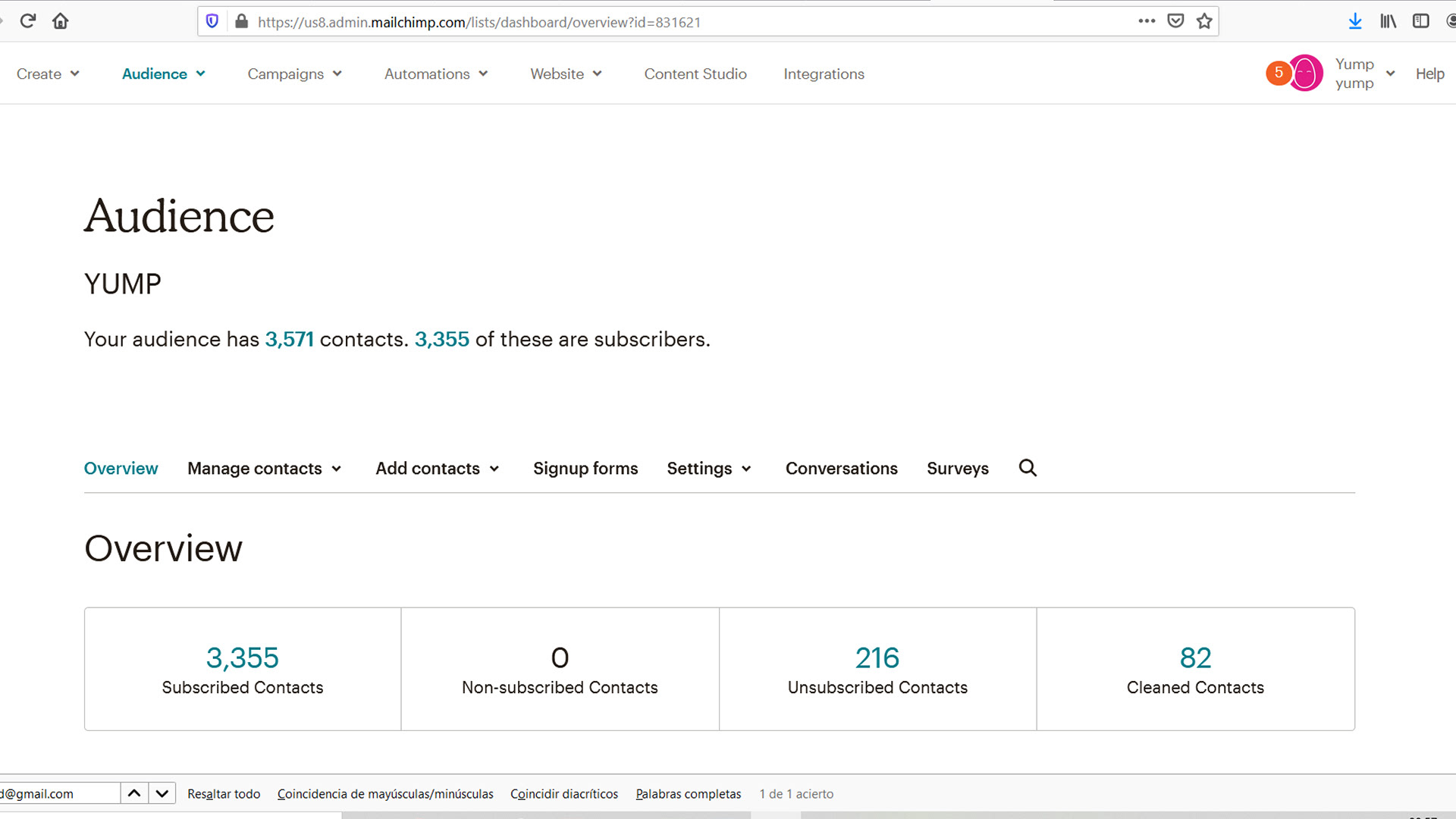Click the '1 de 1 acierto' status text
This screenshot has width=1456, height=819.
click(796, 794)
